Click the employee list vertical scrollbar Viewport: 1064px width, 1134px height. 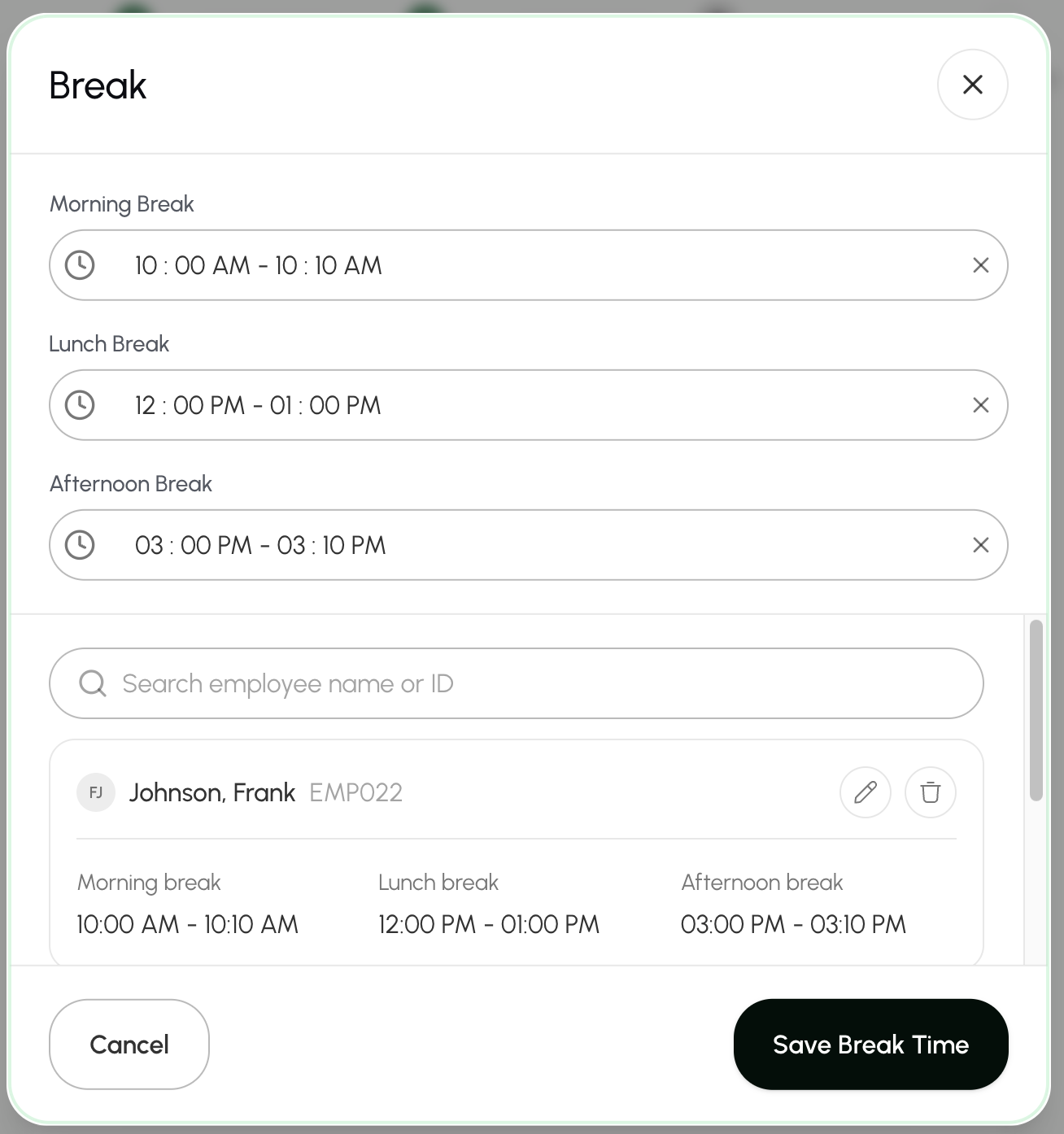1036,711
